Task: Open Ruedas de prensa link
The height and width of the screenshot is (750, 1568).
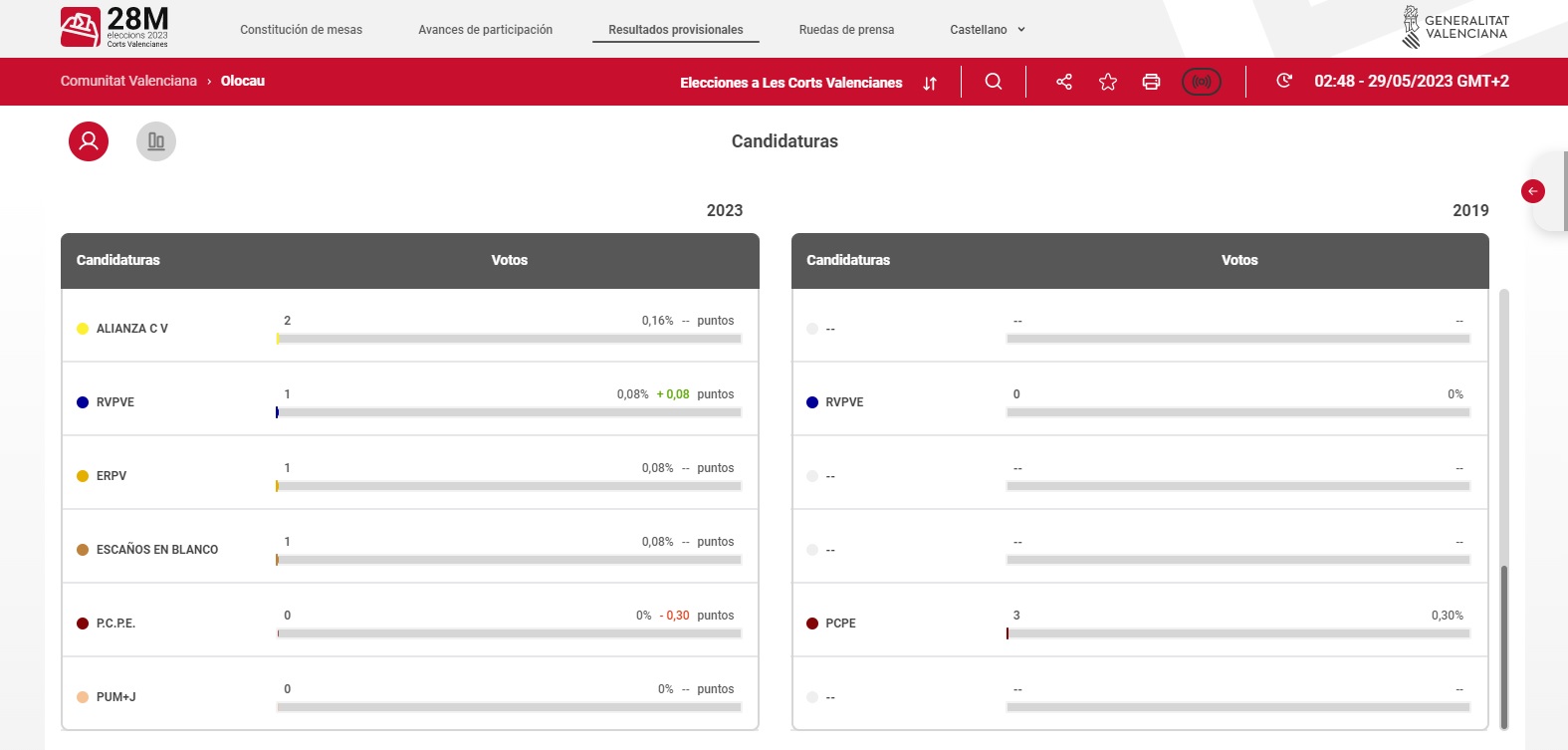Action: (846, 30)
